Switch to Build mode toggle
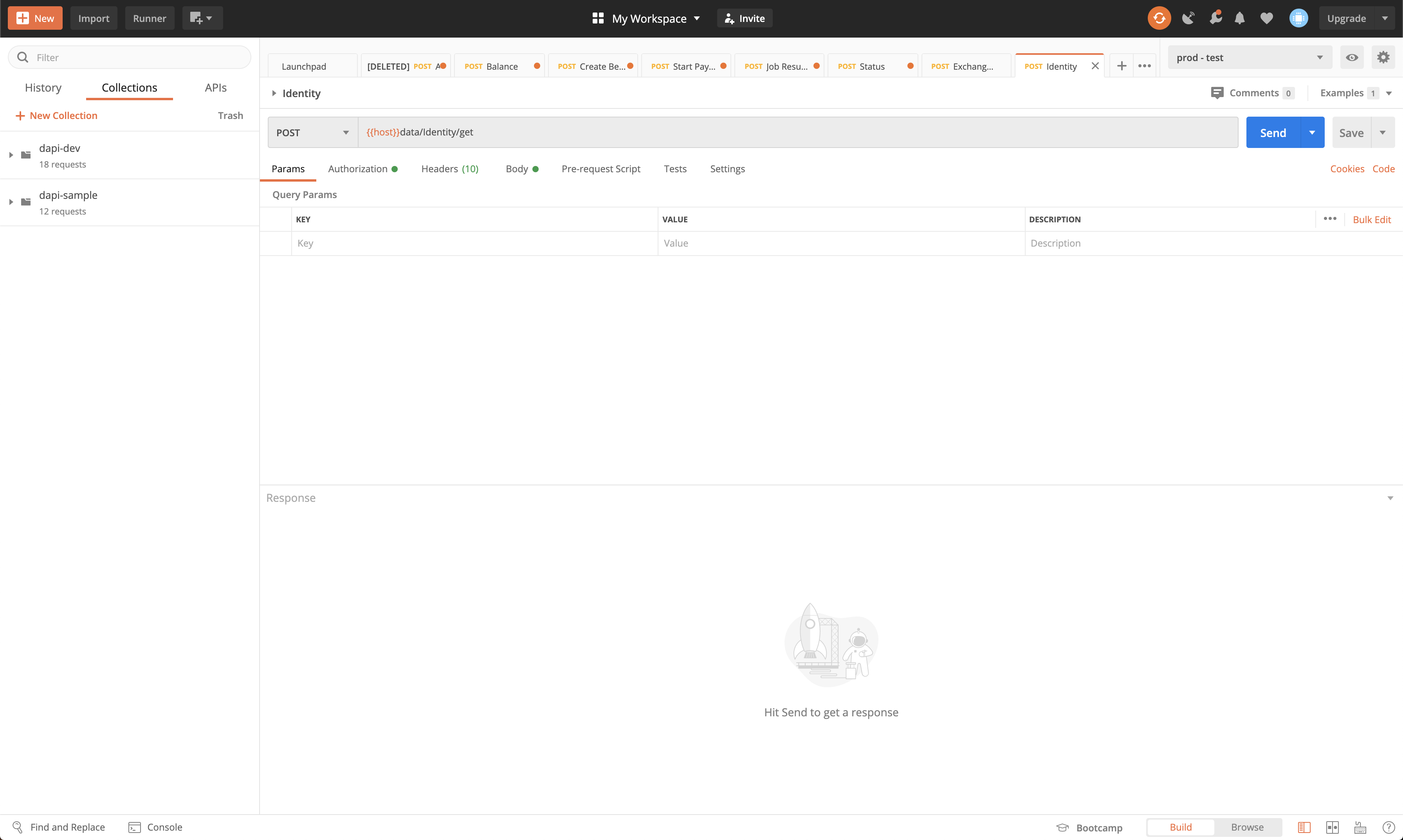 click(x=1181, y=827)
